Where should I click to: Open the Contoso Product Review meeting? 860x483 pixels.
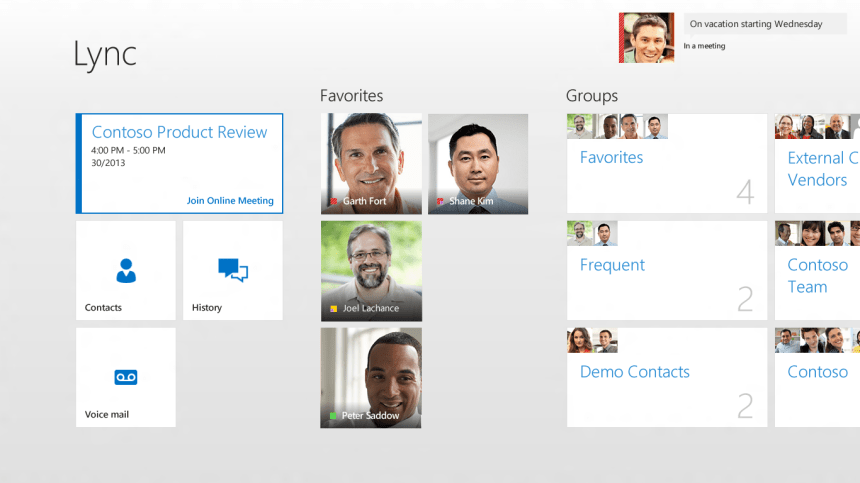(180, 133)
